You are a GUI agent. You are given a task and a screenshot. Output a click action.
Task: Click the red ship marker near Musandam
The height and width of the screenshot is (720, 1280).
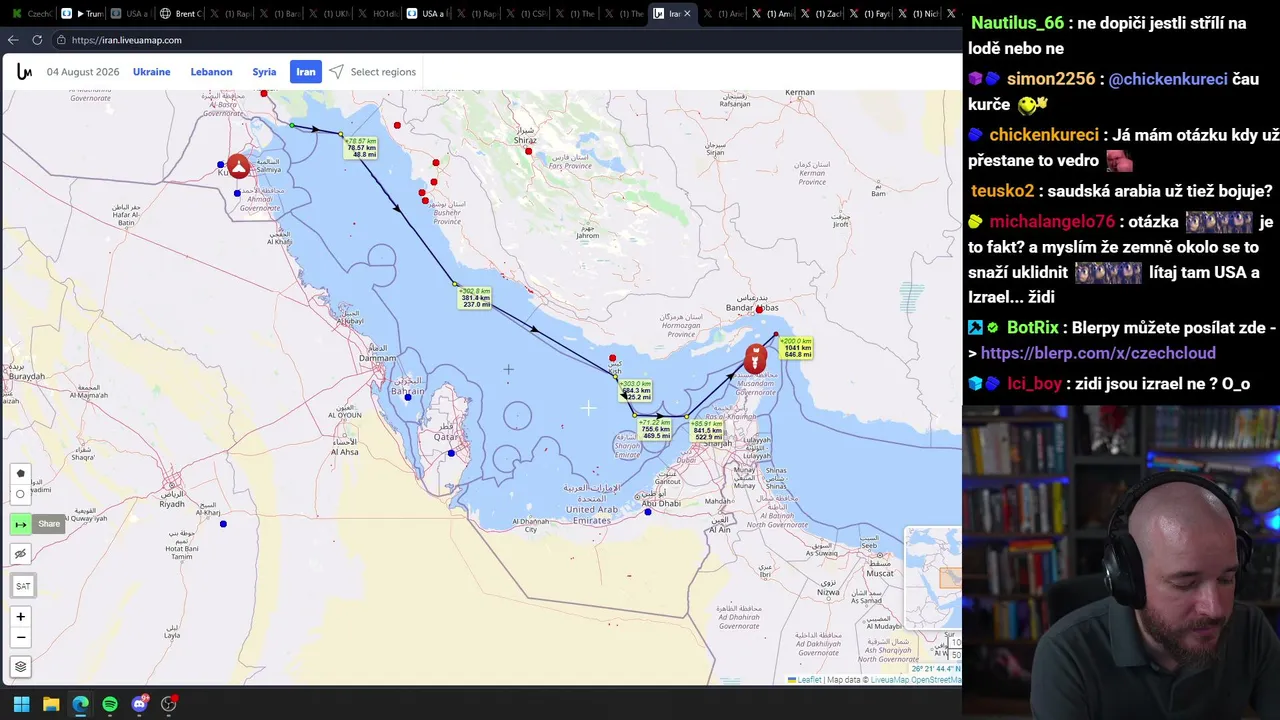[x=756, y=357]
